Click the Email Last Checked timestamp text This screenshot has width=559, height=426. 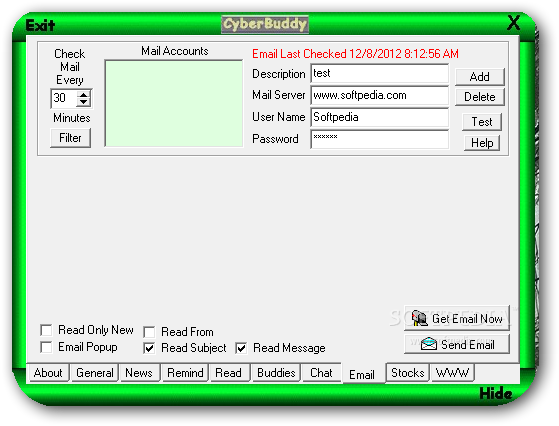pos(355,54)
